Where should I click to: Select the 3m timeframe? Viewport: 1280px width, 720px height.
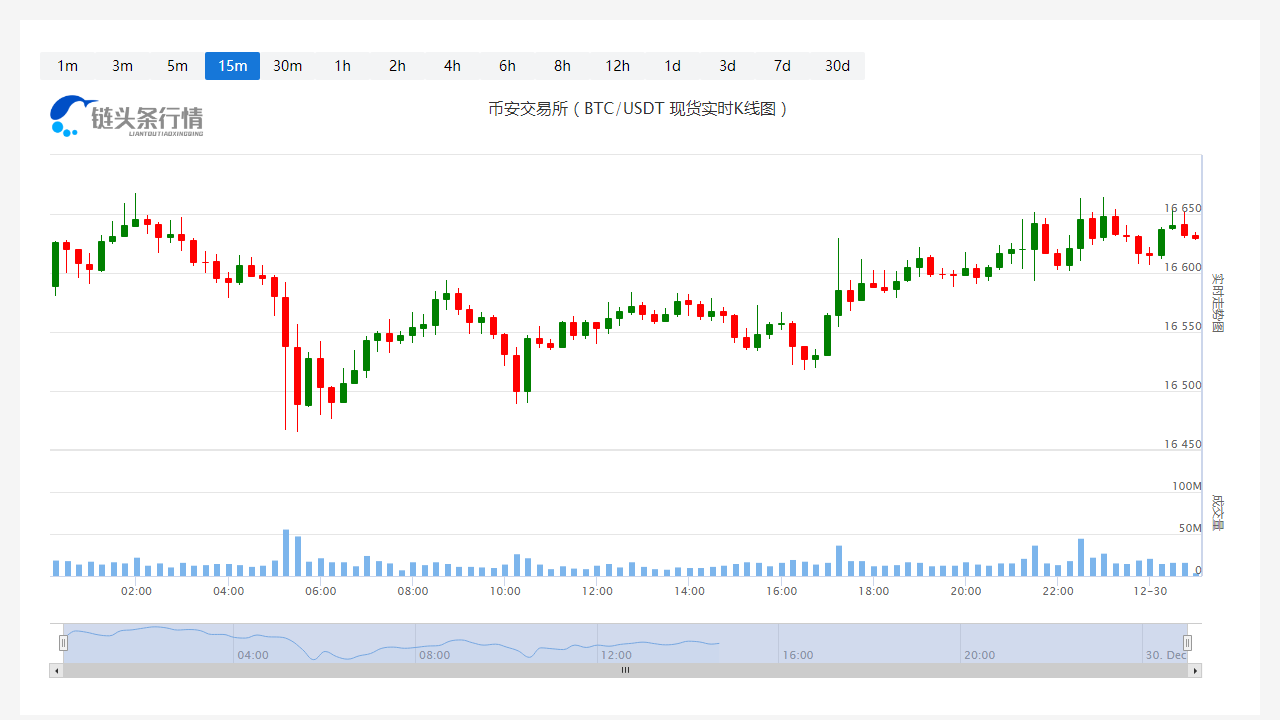122,66
